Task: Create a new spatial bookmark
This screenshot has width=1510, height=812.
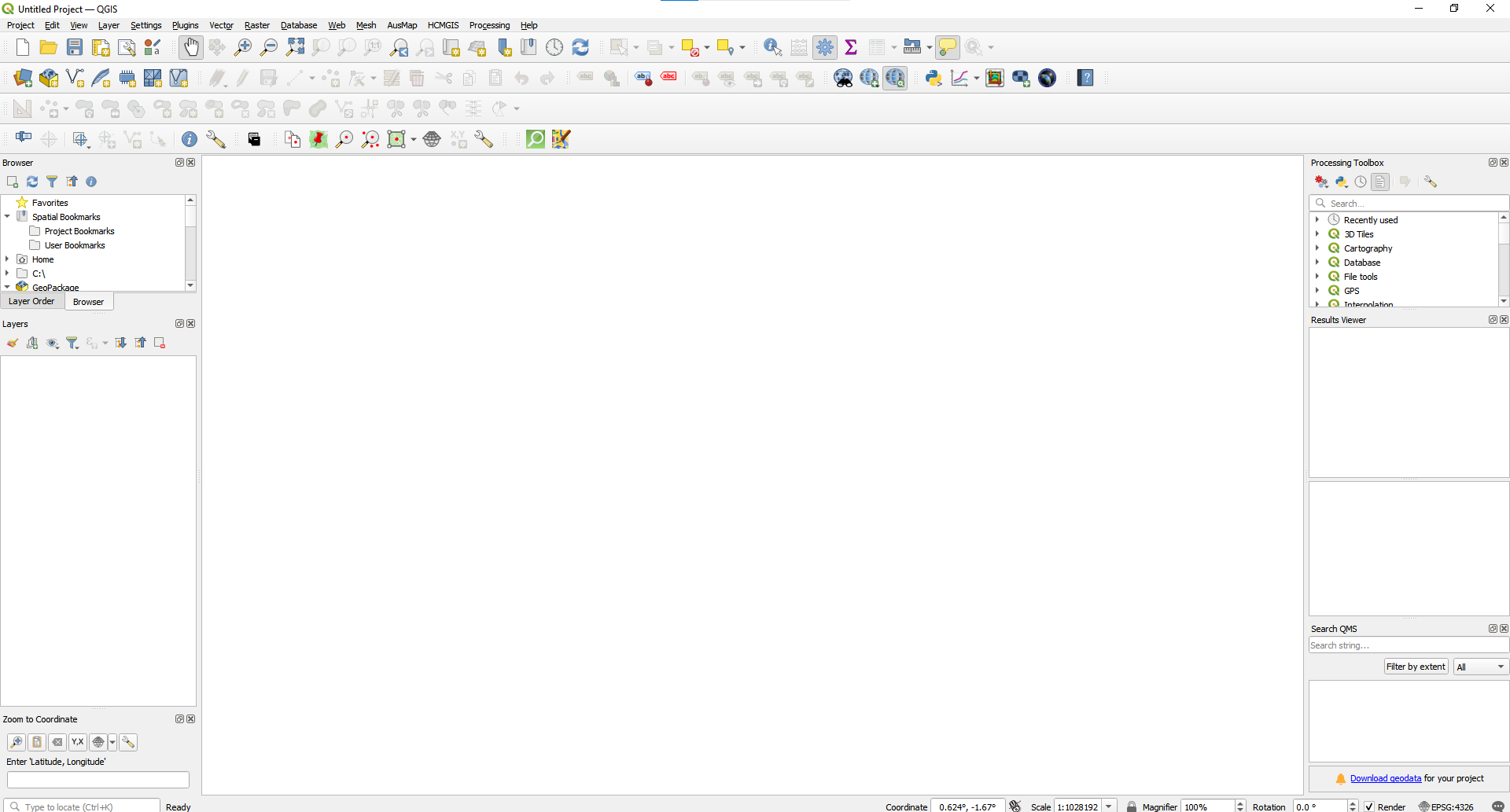Action: (x=503, y=47)
